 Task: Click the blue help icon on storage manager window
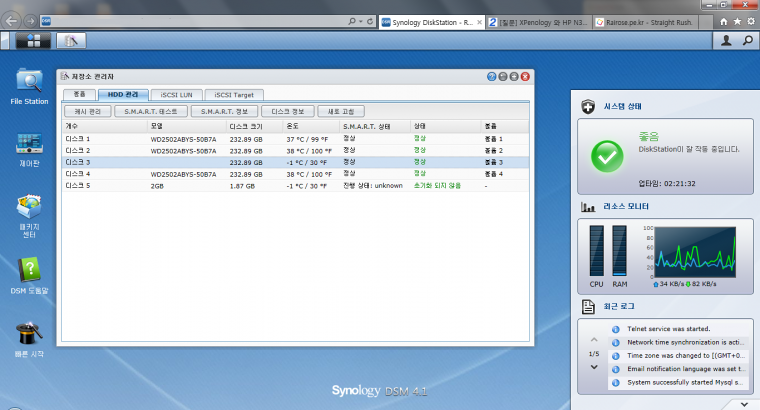click(x=491, y=77)
